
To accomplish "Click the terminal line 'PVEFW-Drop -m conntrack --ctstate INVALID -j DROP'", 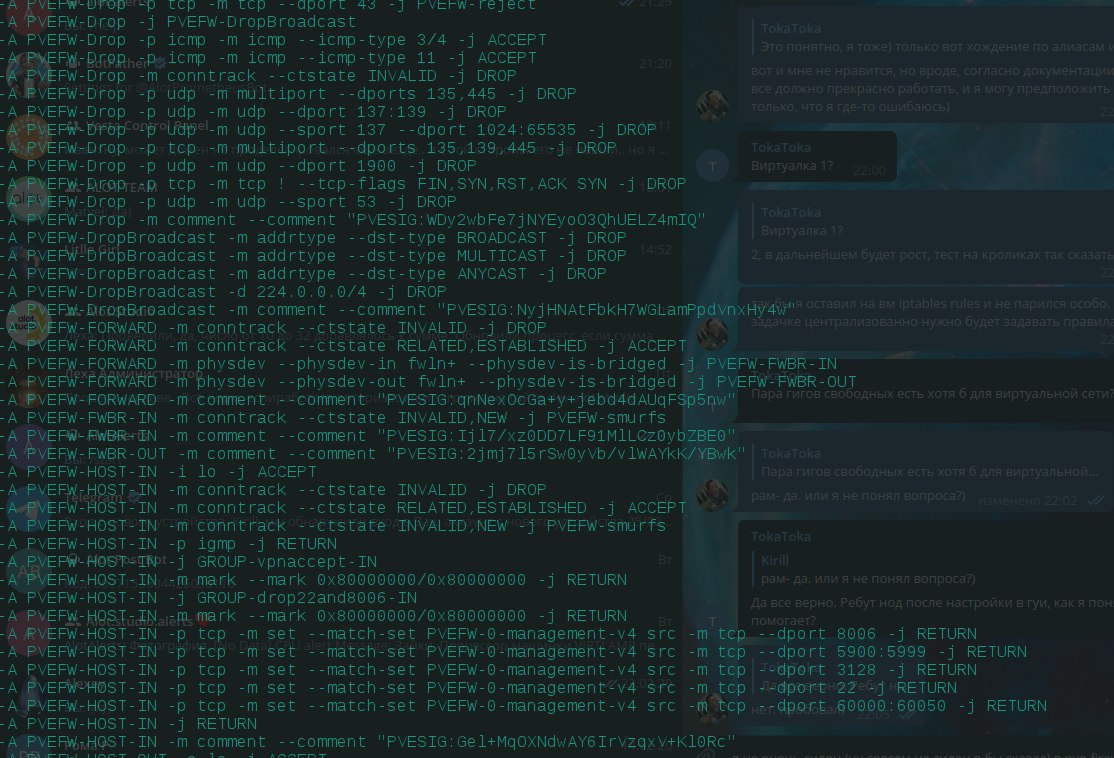I will click(x=259, y=75).
